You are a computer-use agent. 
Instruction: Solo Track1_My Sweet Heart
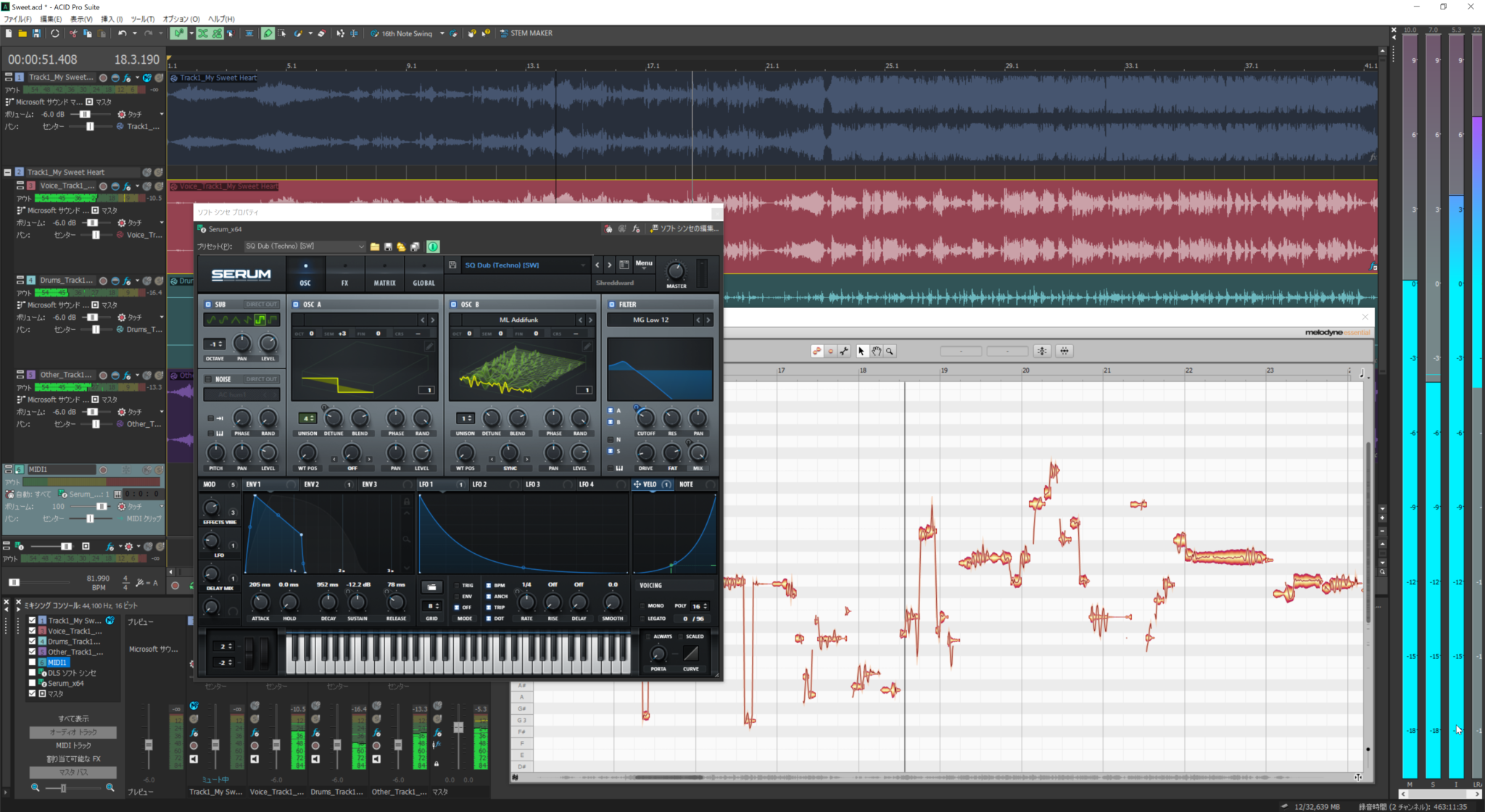pos(159,78)
